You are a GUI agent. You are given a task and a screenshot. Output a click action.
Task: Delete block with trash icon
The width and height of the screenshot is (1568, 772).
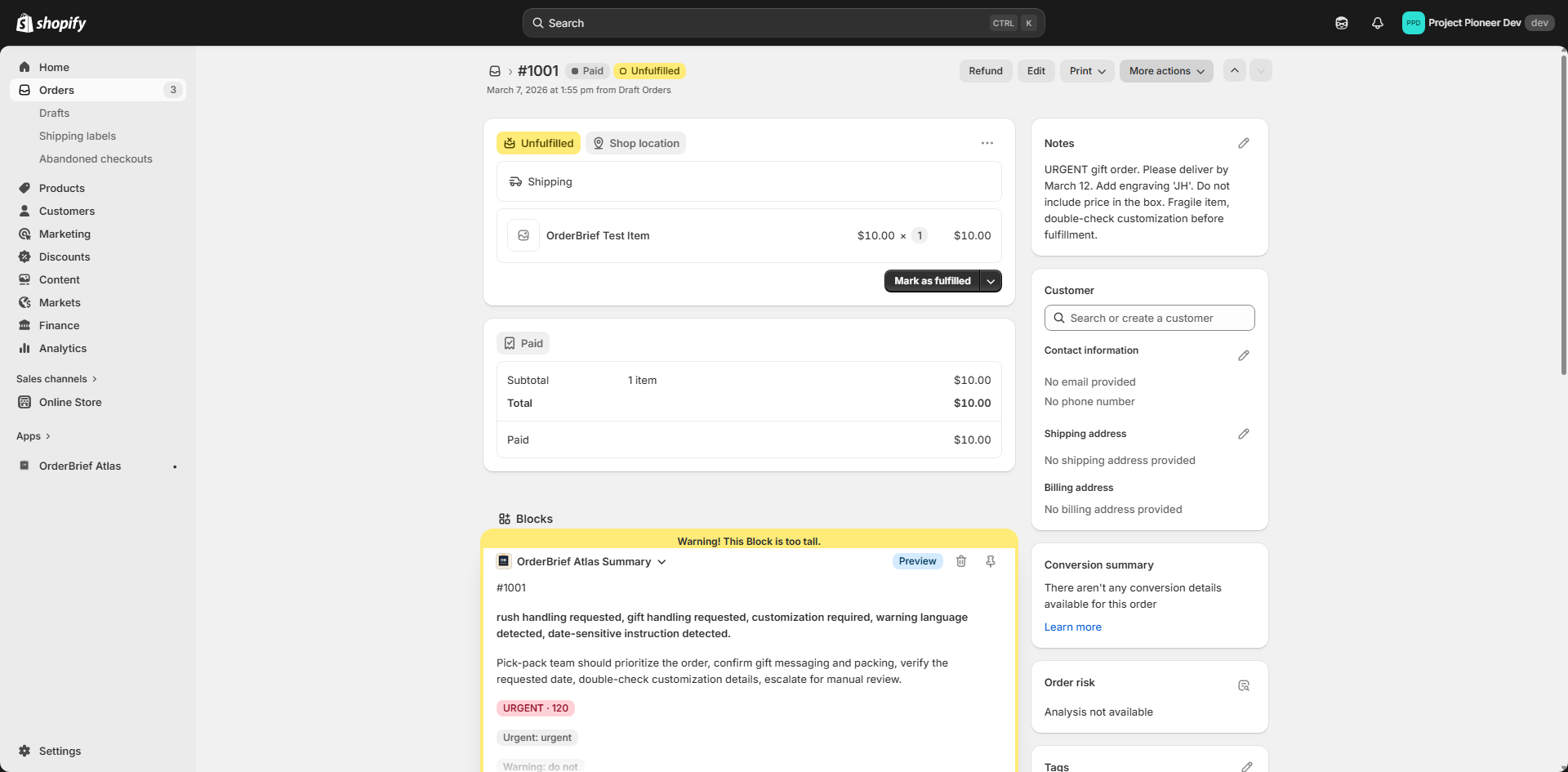point(961,561)
